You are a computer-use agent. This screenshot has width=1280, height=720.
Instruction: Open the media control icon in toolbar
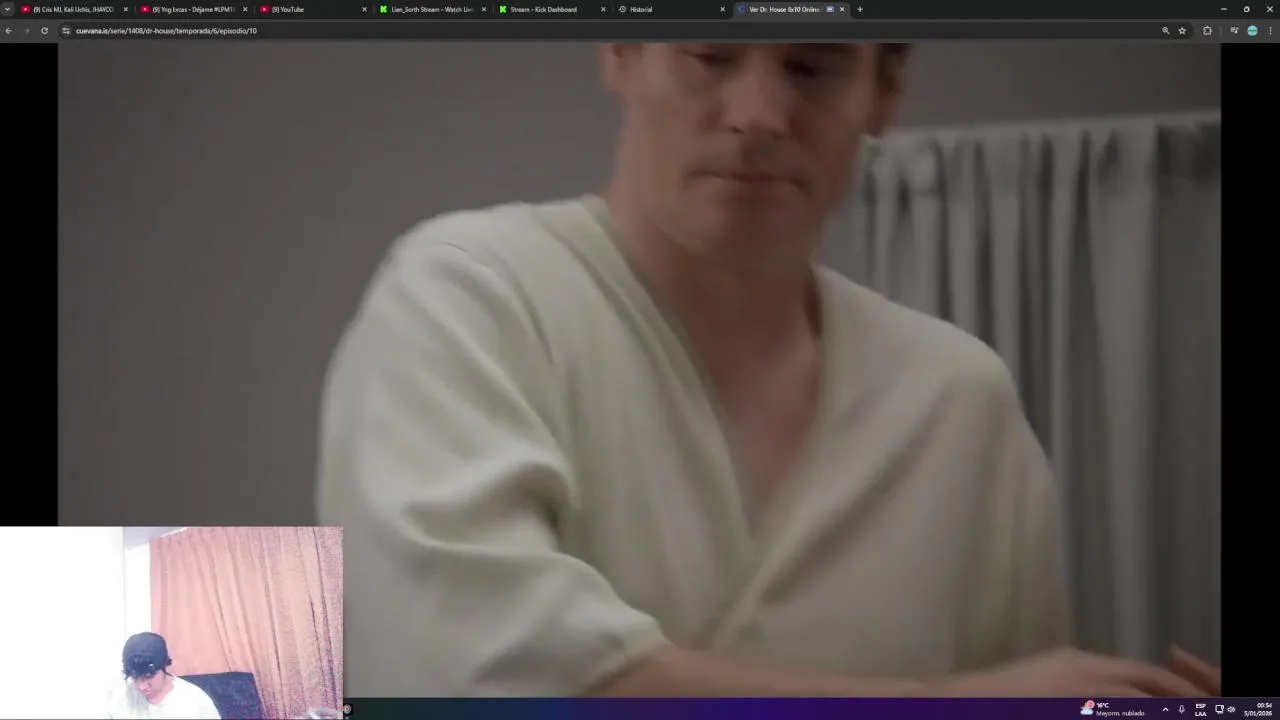(x=1234, y=31)
